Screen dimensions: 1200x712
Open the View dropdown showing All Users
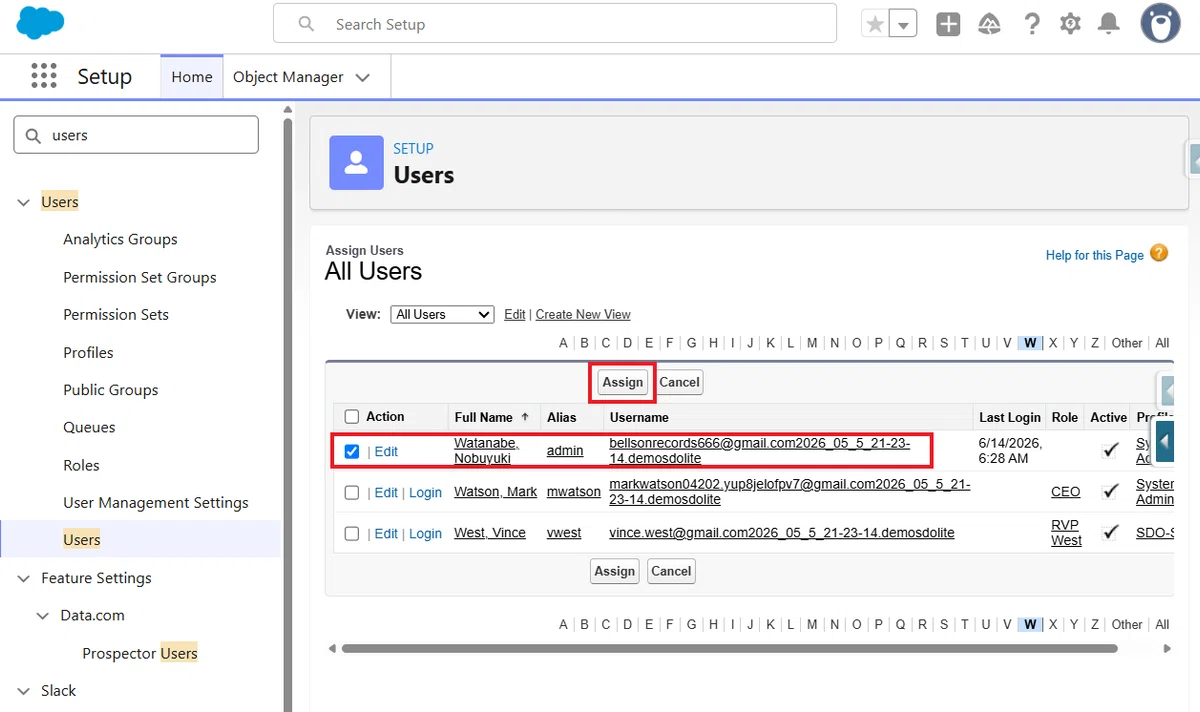[442, 314]
